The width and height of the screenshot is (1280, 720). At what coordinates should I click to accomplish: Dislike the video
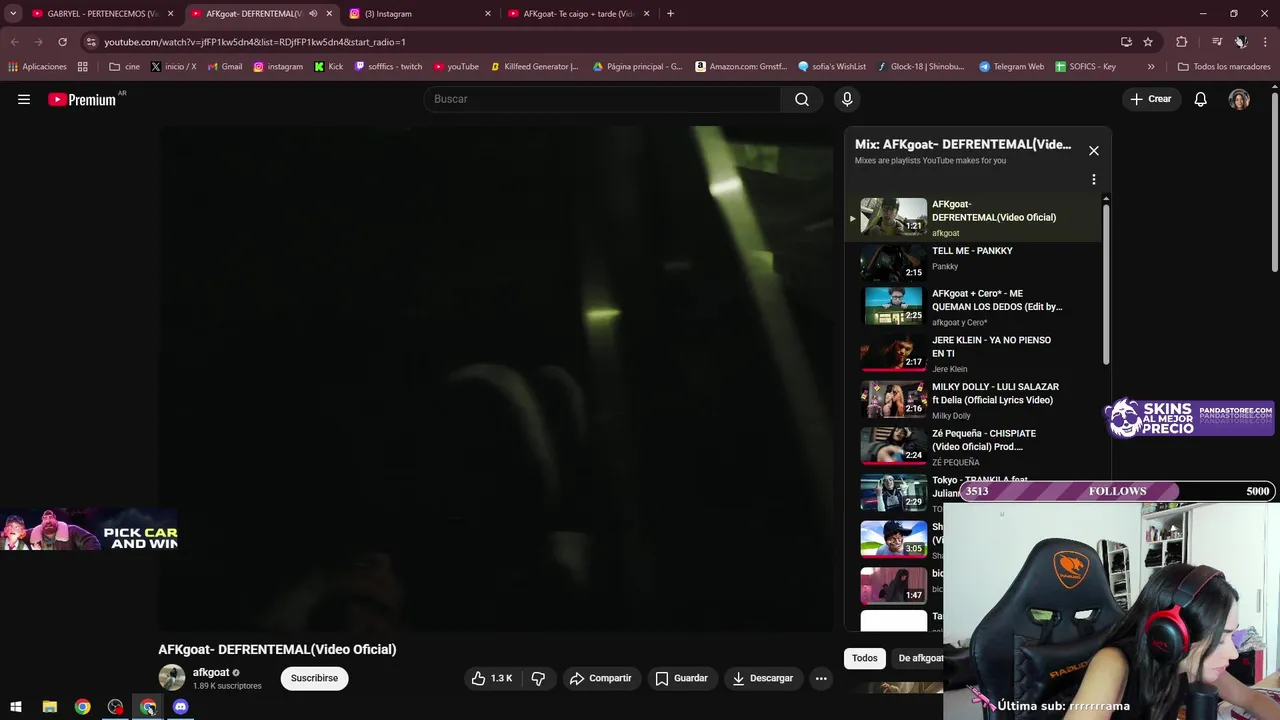point(538,678)
